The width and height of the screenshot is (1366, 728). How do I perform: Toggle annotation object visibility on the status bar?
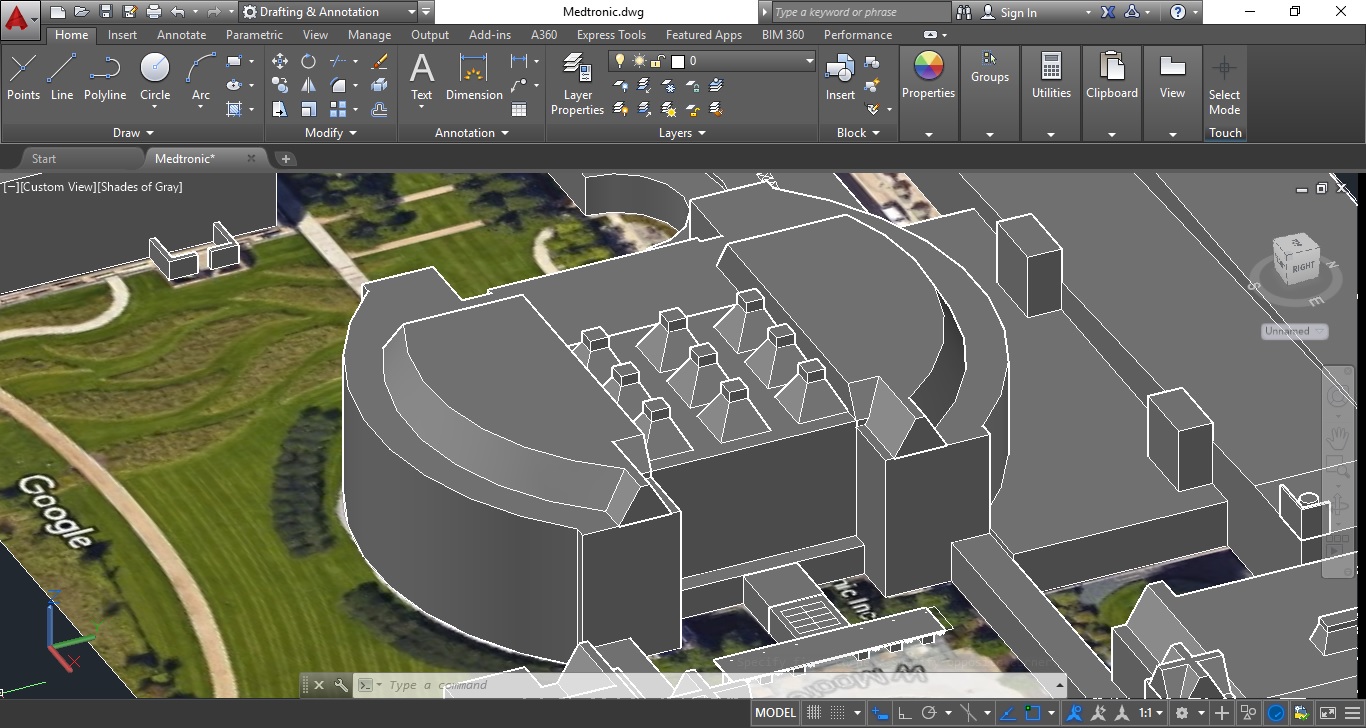point(1075,713)
